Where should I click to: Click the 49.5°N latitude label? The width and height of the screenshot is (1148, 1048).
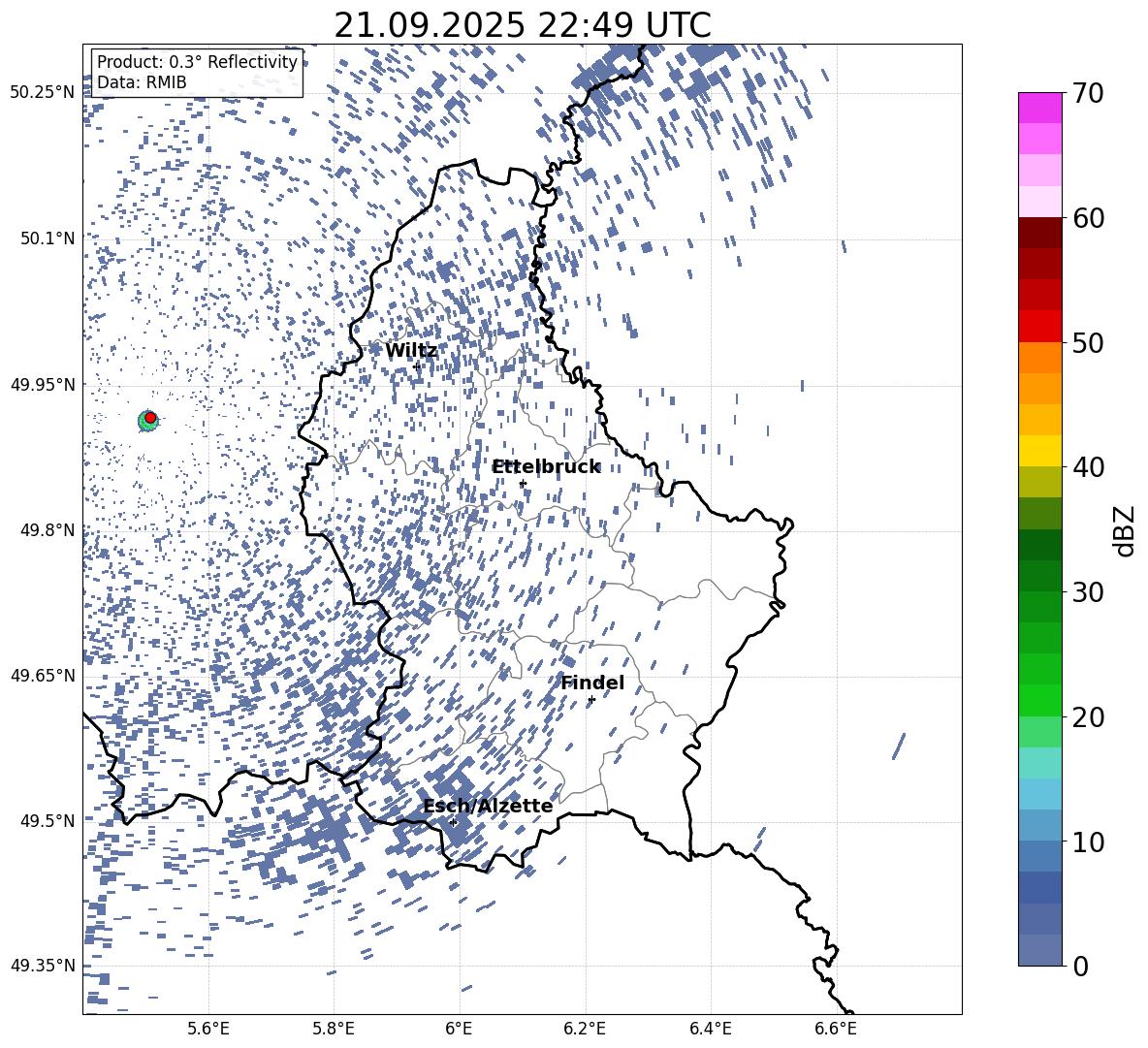(x=48, y=820)
